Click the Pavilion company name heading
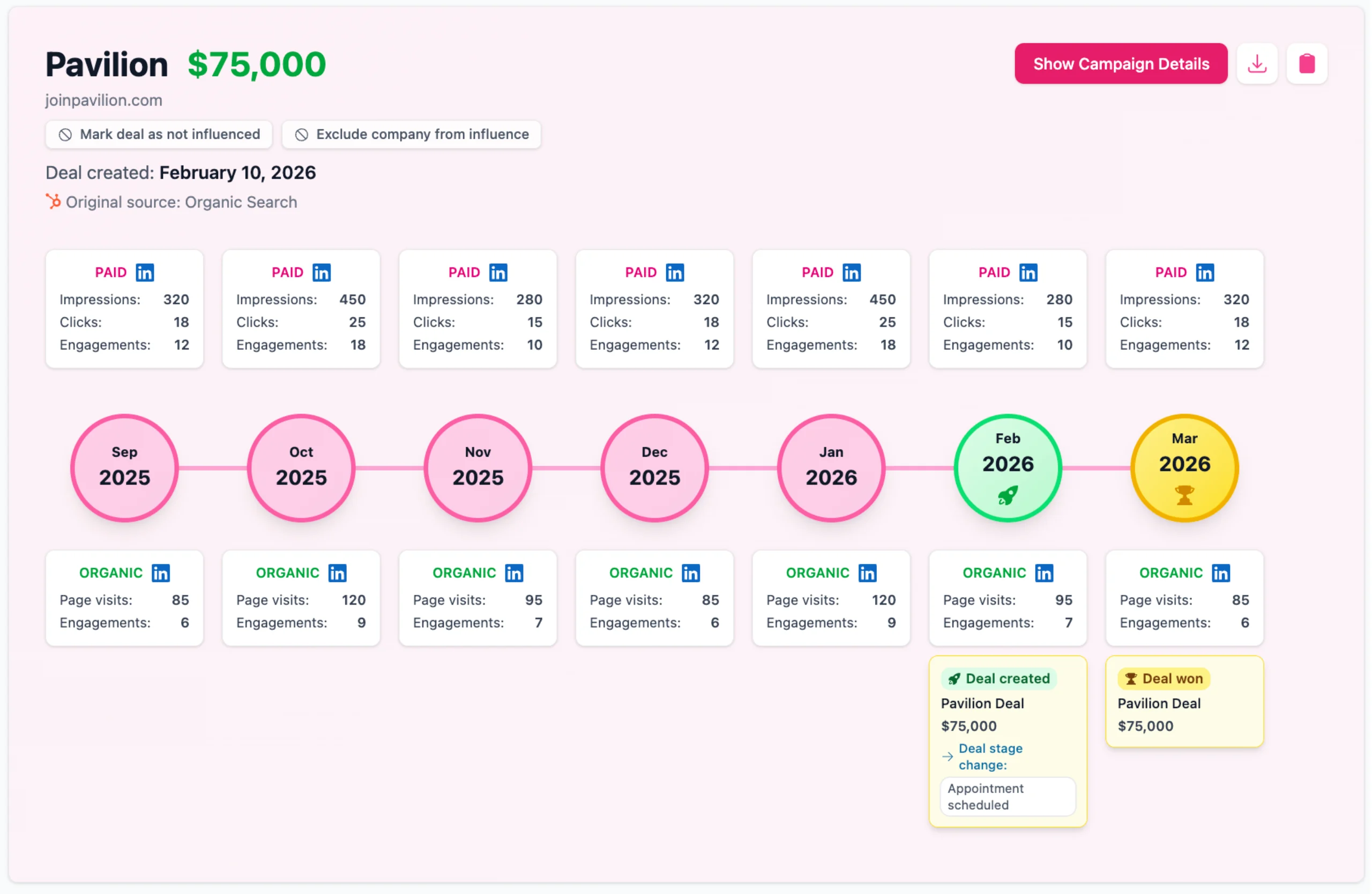1372x894 pixels. (107, 64)
